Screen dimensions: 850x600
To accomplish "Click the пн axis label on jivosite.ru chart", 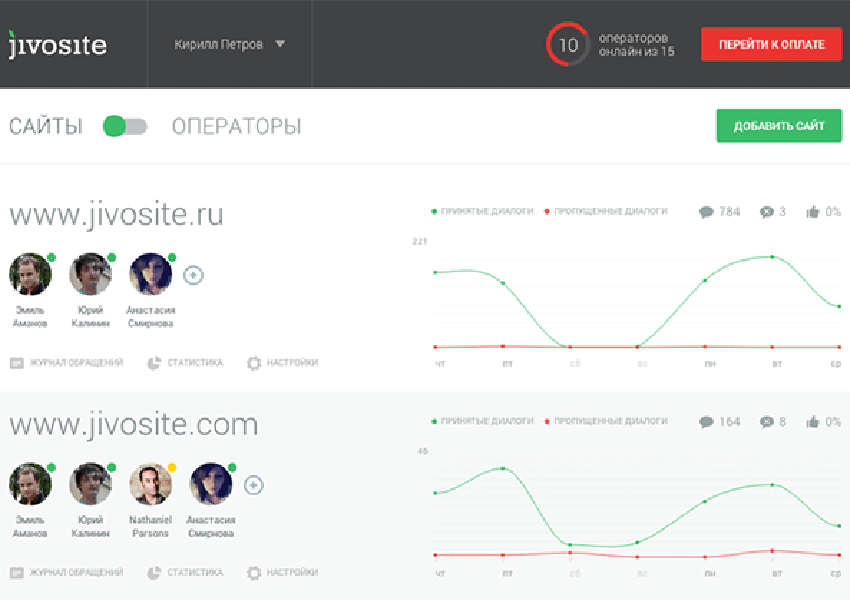I will point(710,364).
